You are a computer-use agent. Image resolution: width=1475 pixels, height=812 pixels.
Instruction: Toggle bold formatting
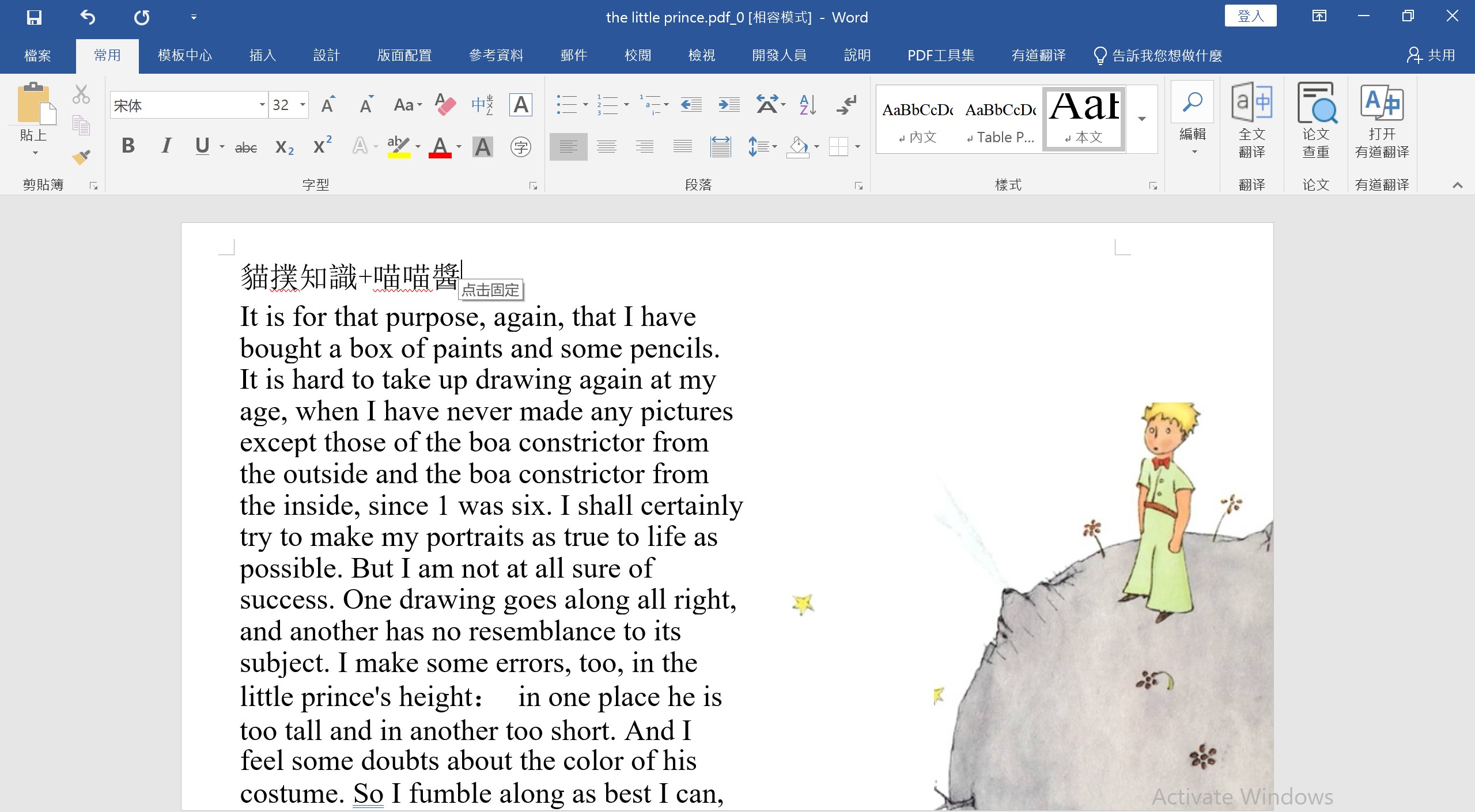click(x=128, y=146)
